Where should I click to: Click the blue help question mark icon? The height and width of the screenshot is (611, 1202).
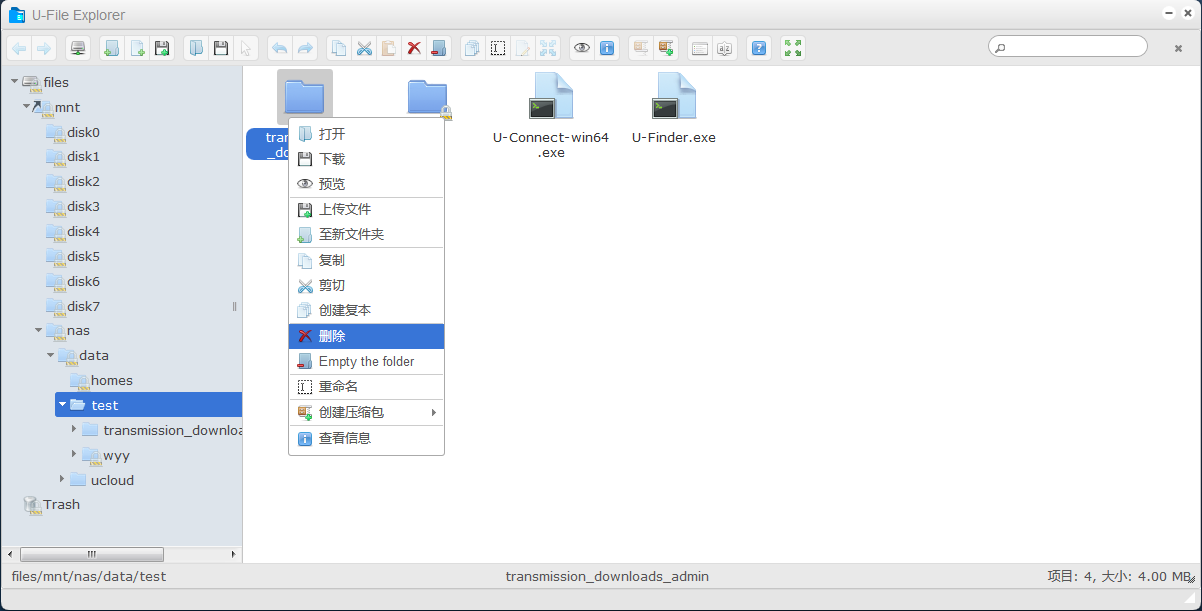click(x=759, y=48)
